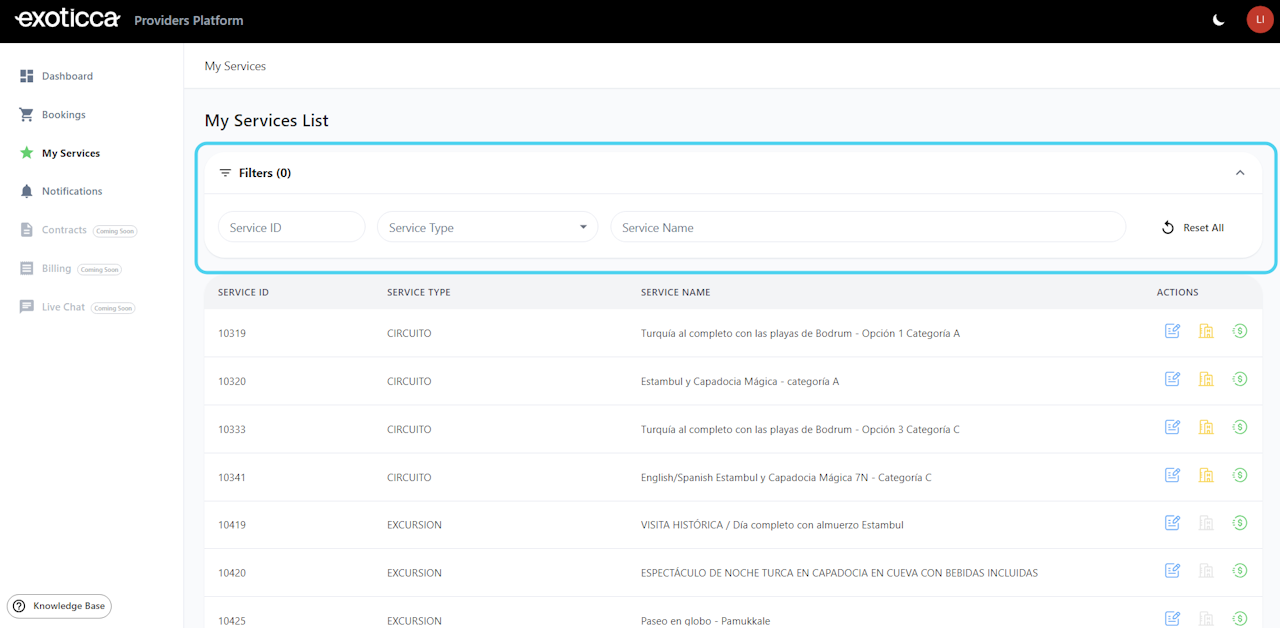
Task: Click the Service ID filter field
Action: point(291,227)
